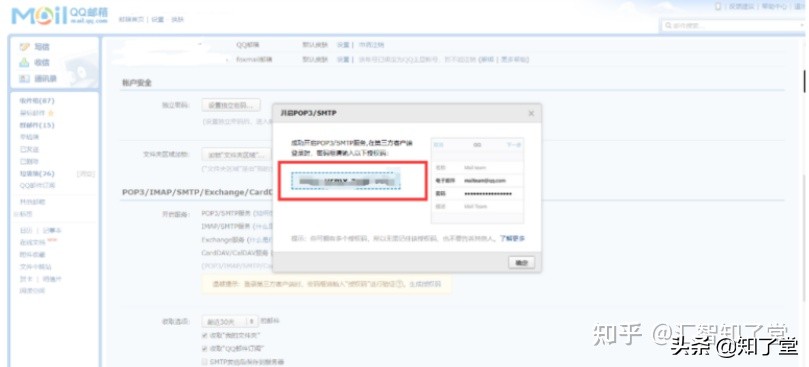This screenshot has height=367, width=809.
Task: Open 草稿箱 folder
Action: [x=29, y=137]
